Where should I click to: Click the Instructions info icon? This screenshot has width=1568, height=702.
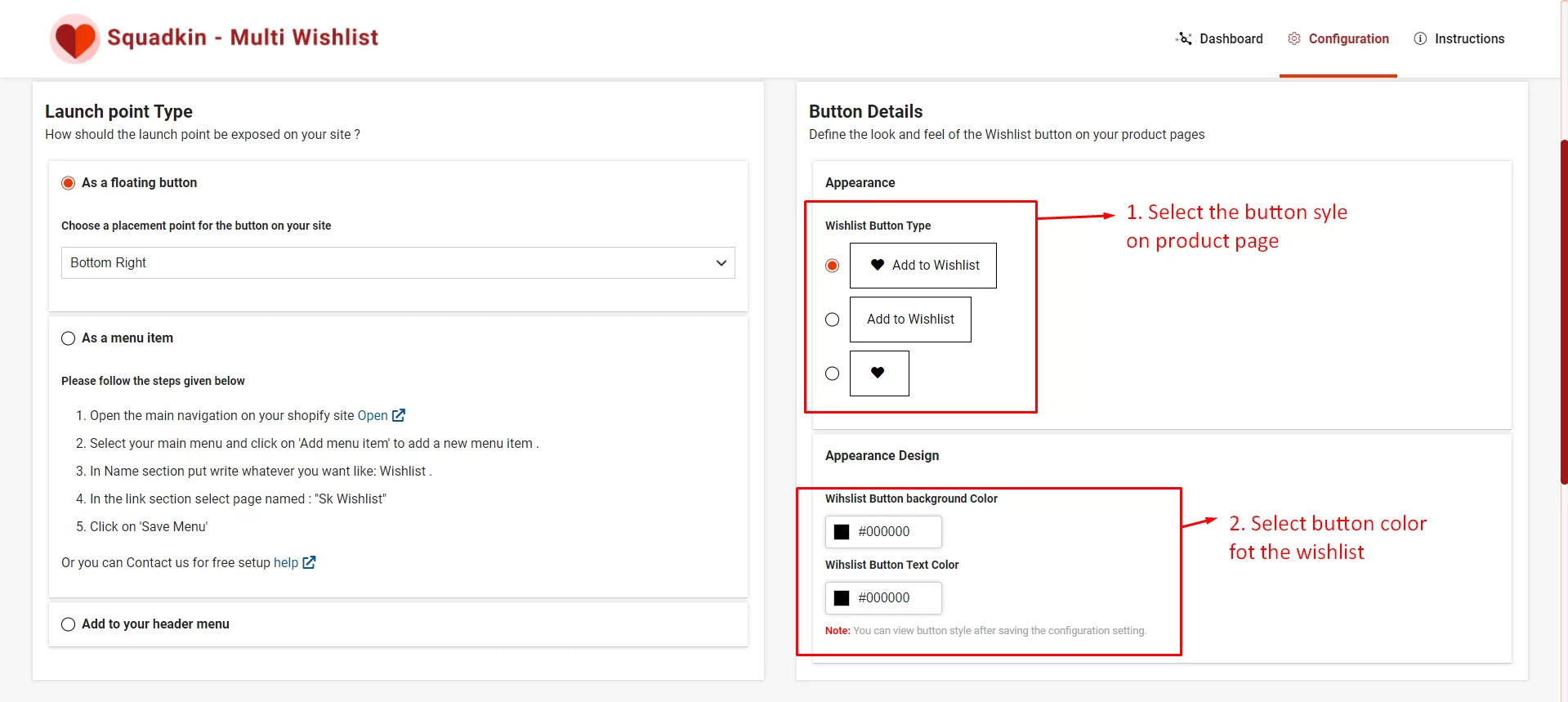click(x=1420, y=38)
